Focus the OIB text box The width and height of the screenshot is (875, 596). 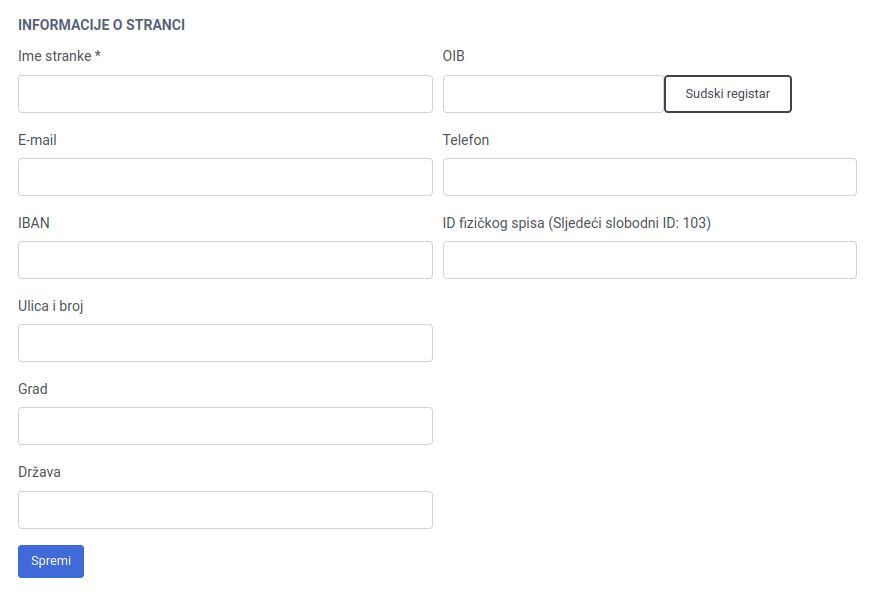coord(552,94)
